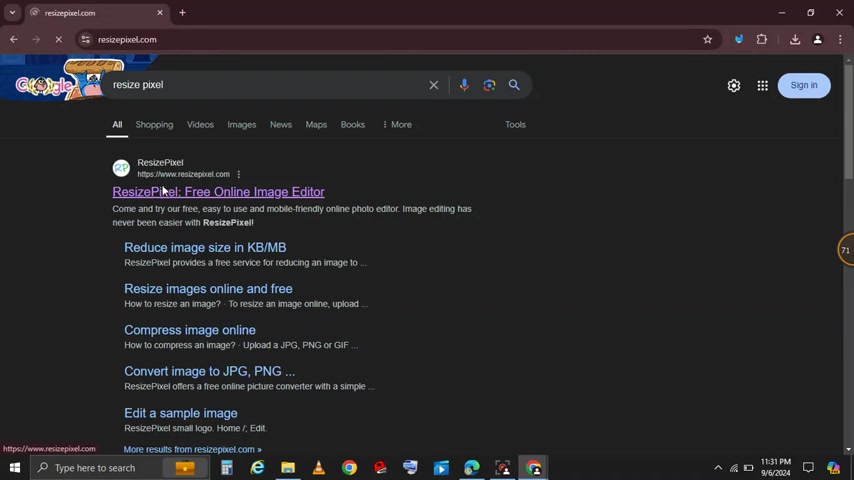The height and width of the screenshot is (480, 854).
Task: Click in the Google search input field
Action: (265, 85)
